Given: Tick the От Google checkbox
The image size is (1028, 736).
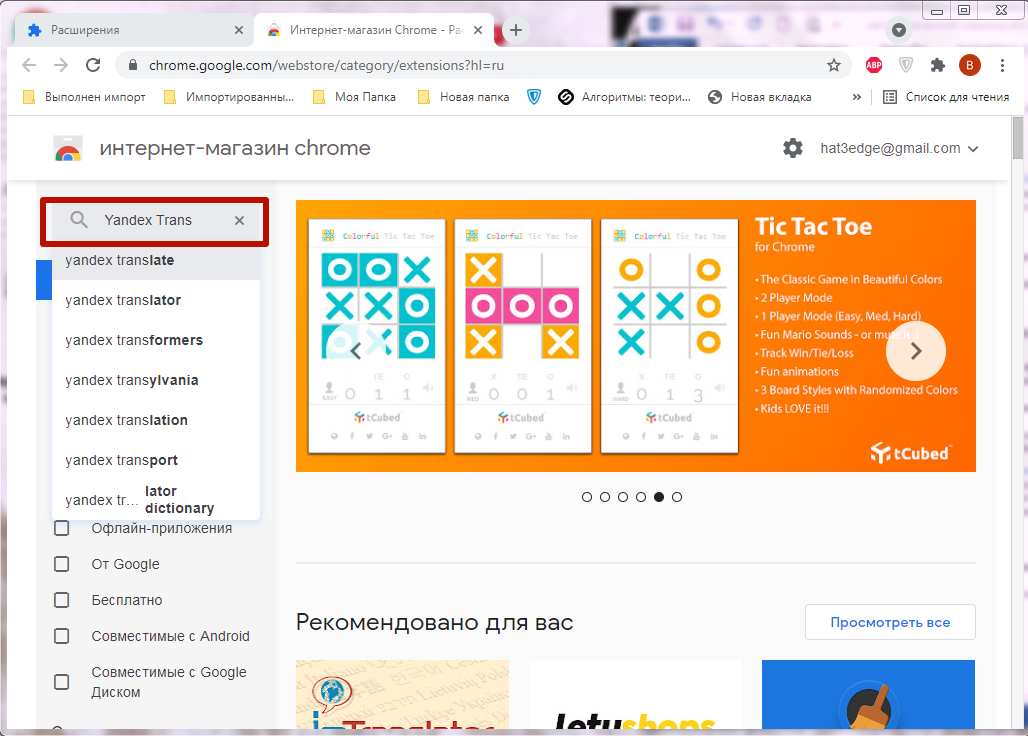Looking at the screenshot, I should [62, 564].
